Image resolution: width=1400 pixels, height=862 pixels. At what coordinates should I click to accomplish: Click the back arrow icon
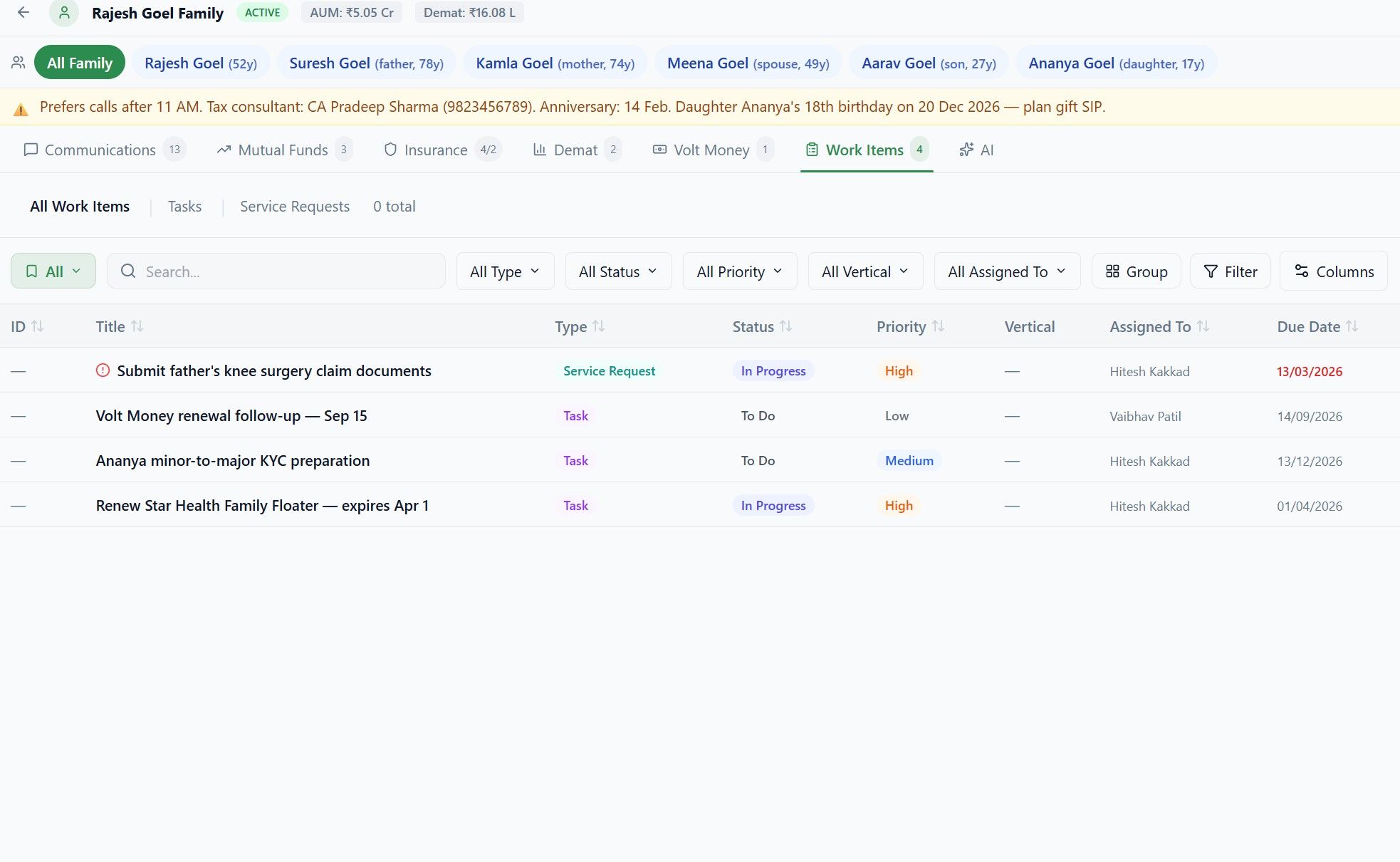pyautogui.click(x=23, y=12)
